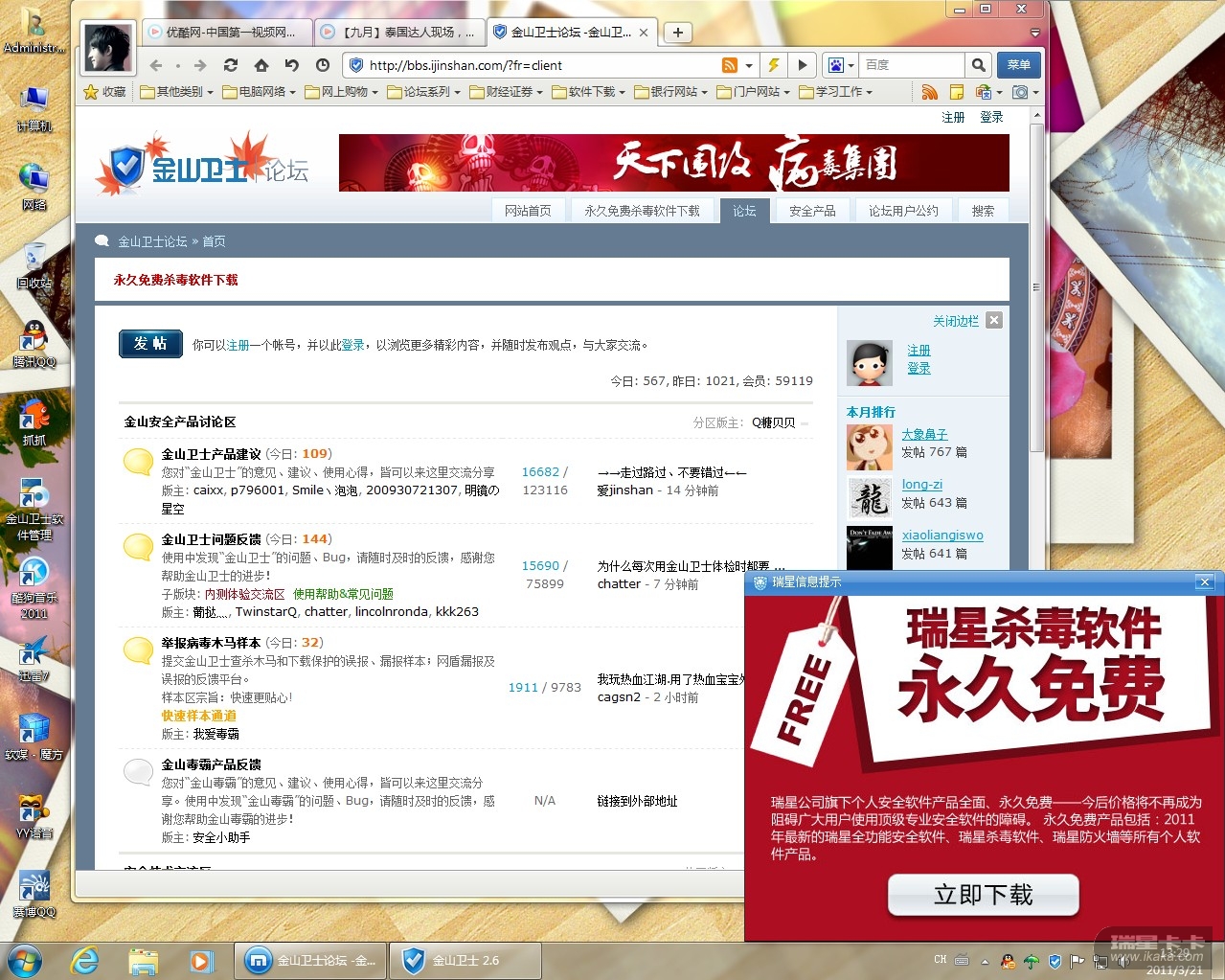Open the 论坛用户公约 navigation tab

pos(903,211)
